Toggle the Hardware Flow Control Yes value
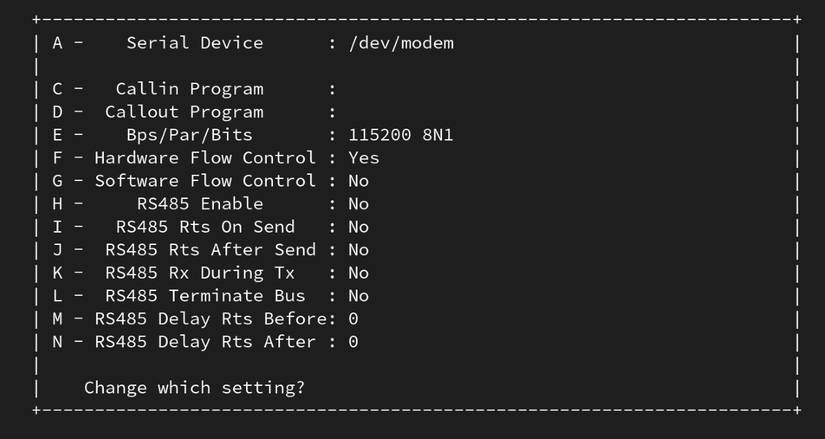 pyautogui.click(x=364, y=158)
